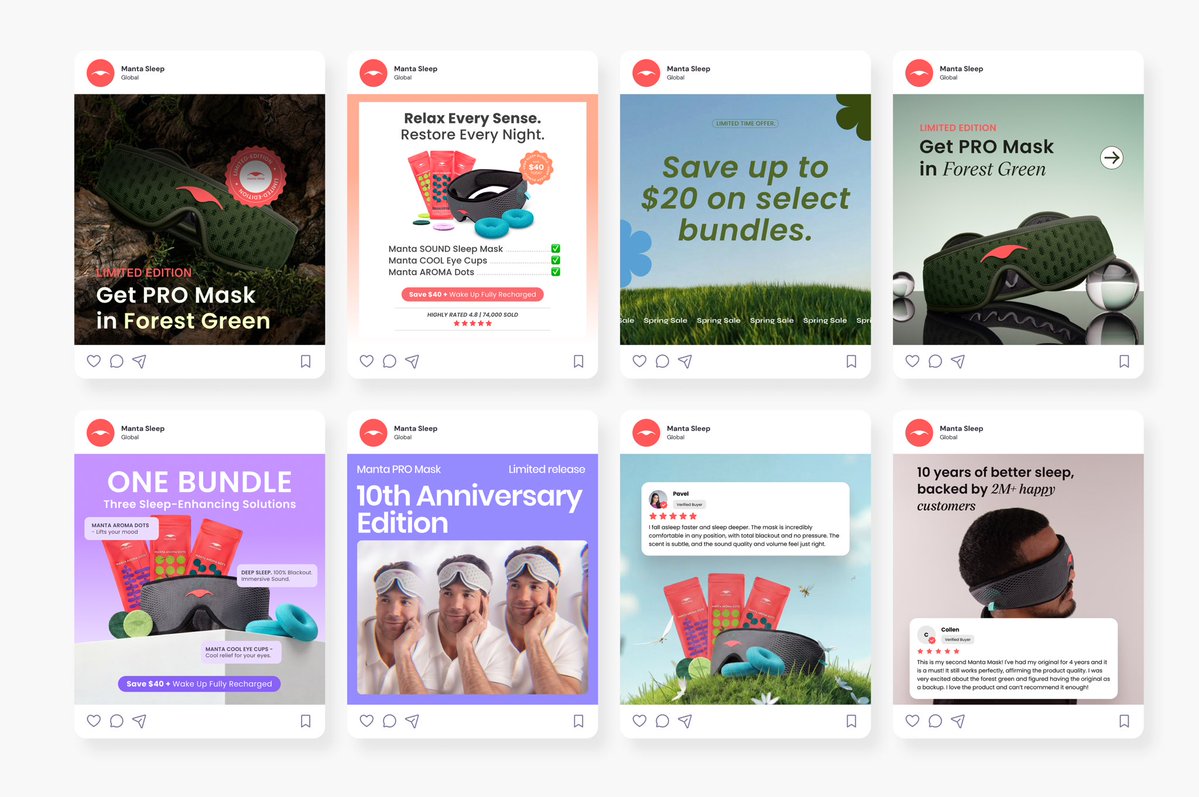1199x797 pixels.
Task: Like the '10th Anniversary Edition' post
Action: pos(366,721)
